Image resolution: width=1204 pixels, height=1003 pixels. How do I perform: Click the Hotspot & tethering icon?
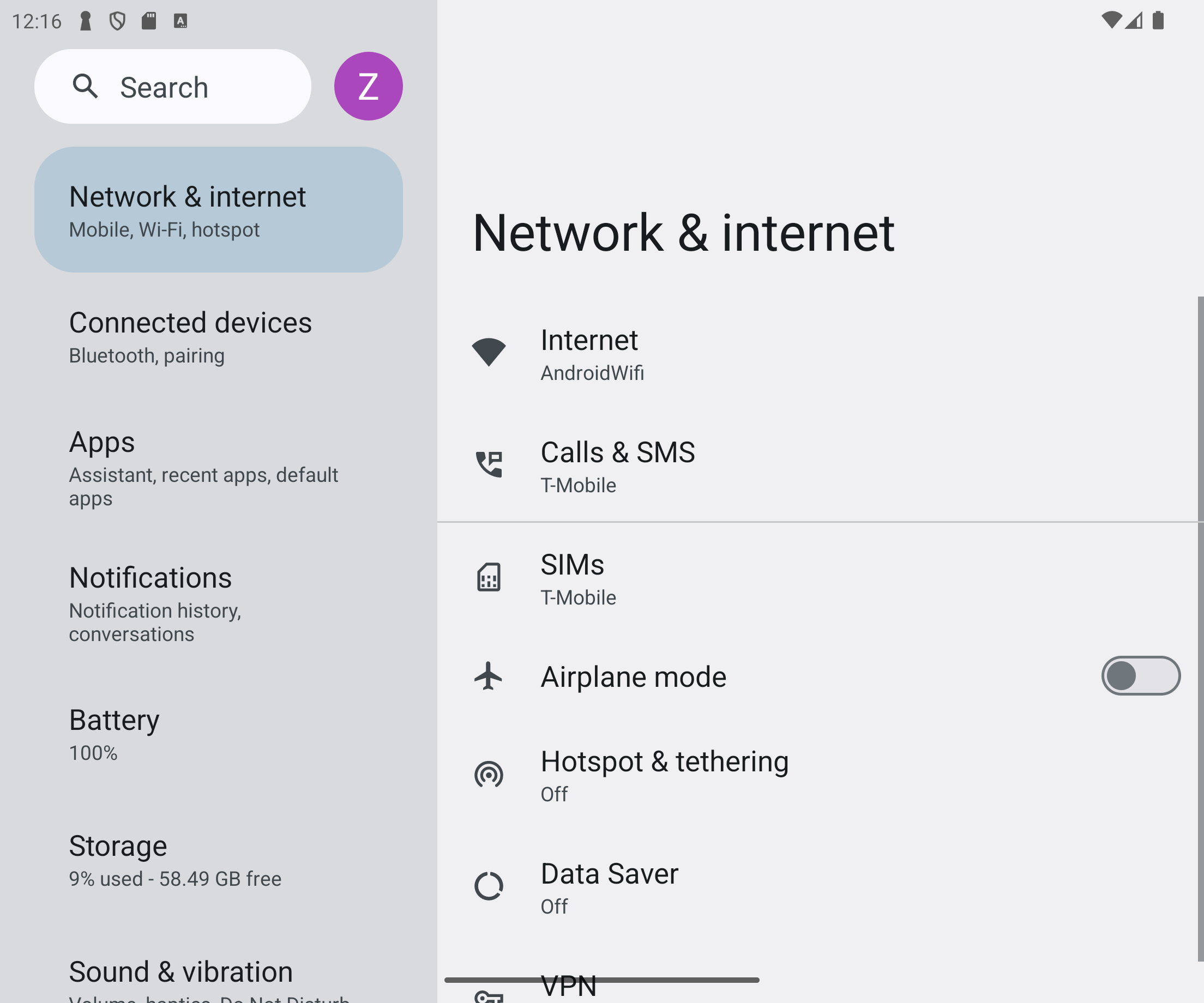[x=489, y=774]
